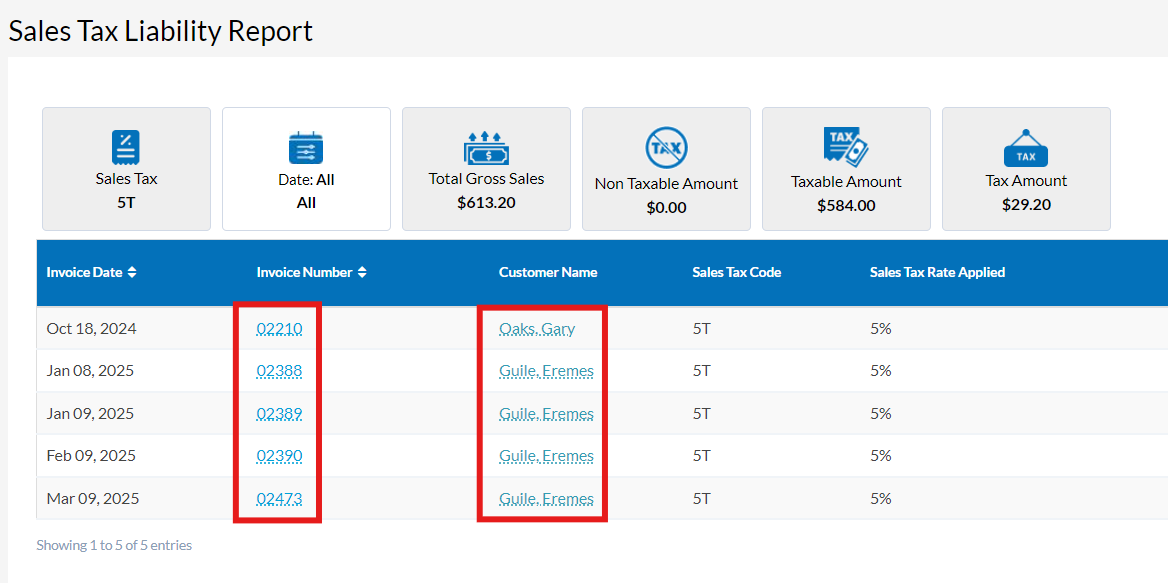Click the Customer Name column header

tap(548, 272)
